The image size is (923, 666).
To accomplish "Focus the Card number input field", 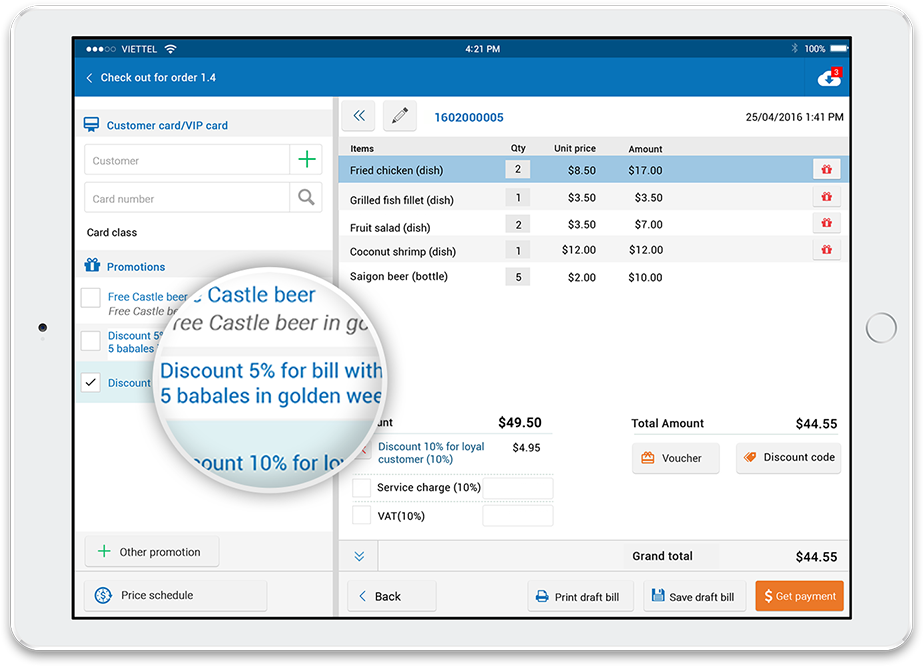I will coord(187,197).
